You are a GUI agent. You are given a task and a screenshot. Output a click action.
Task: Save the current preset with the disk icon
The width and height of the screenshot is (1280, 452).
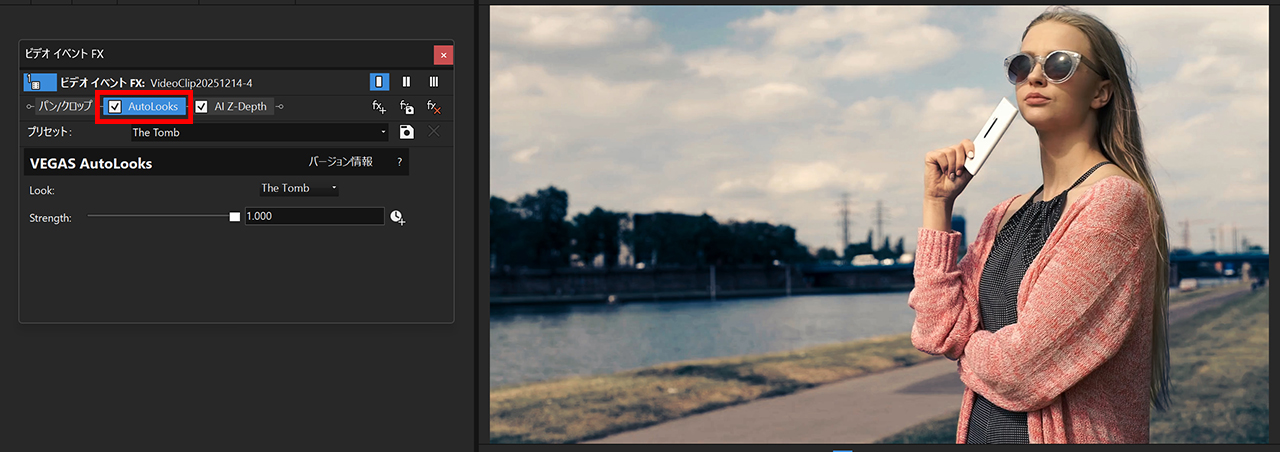click(407, 132)
